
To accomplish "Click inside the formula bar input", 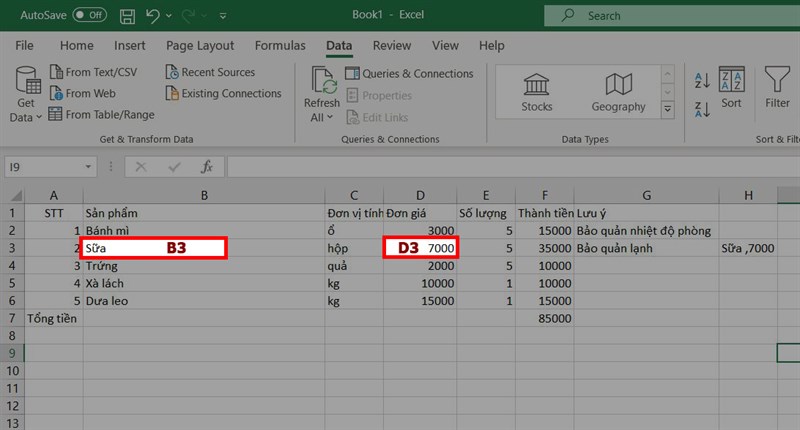I will click(513, 167).
